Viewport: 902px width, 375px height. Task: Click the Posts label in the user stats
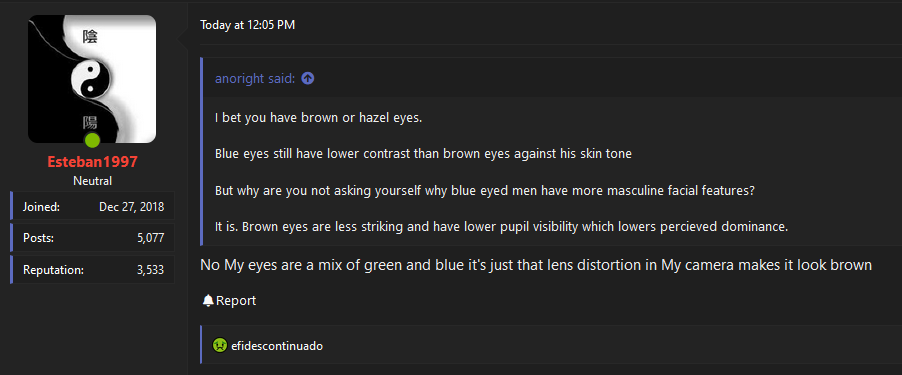pos(39,238)
